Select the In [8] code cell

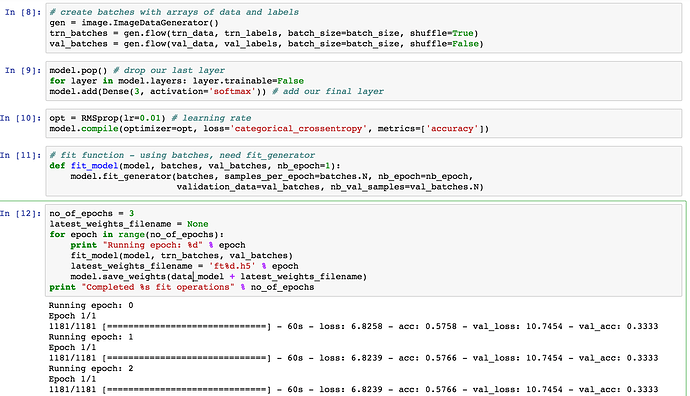pyautogui.click(x=363, y=28)
